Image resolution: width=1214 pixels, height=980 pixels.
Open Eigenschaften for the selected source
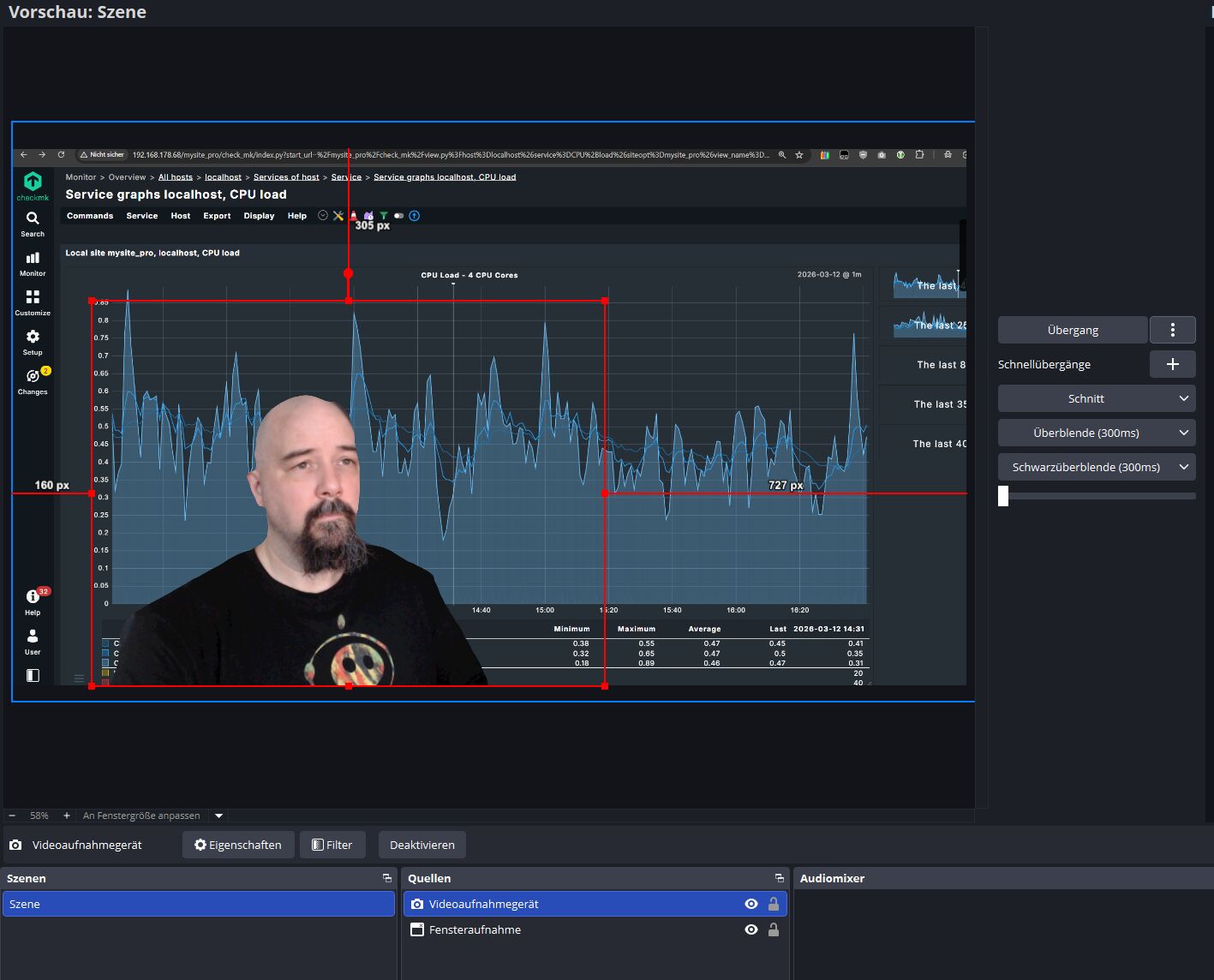(x=238, y=845)
